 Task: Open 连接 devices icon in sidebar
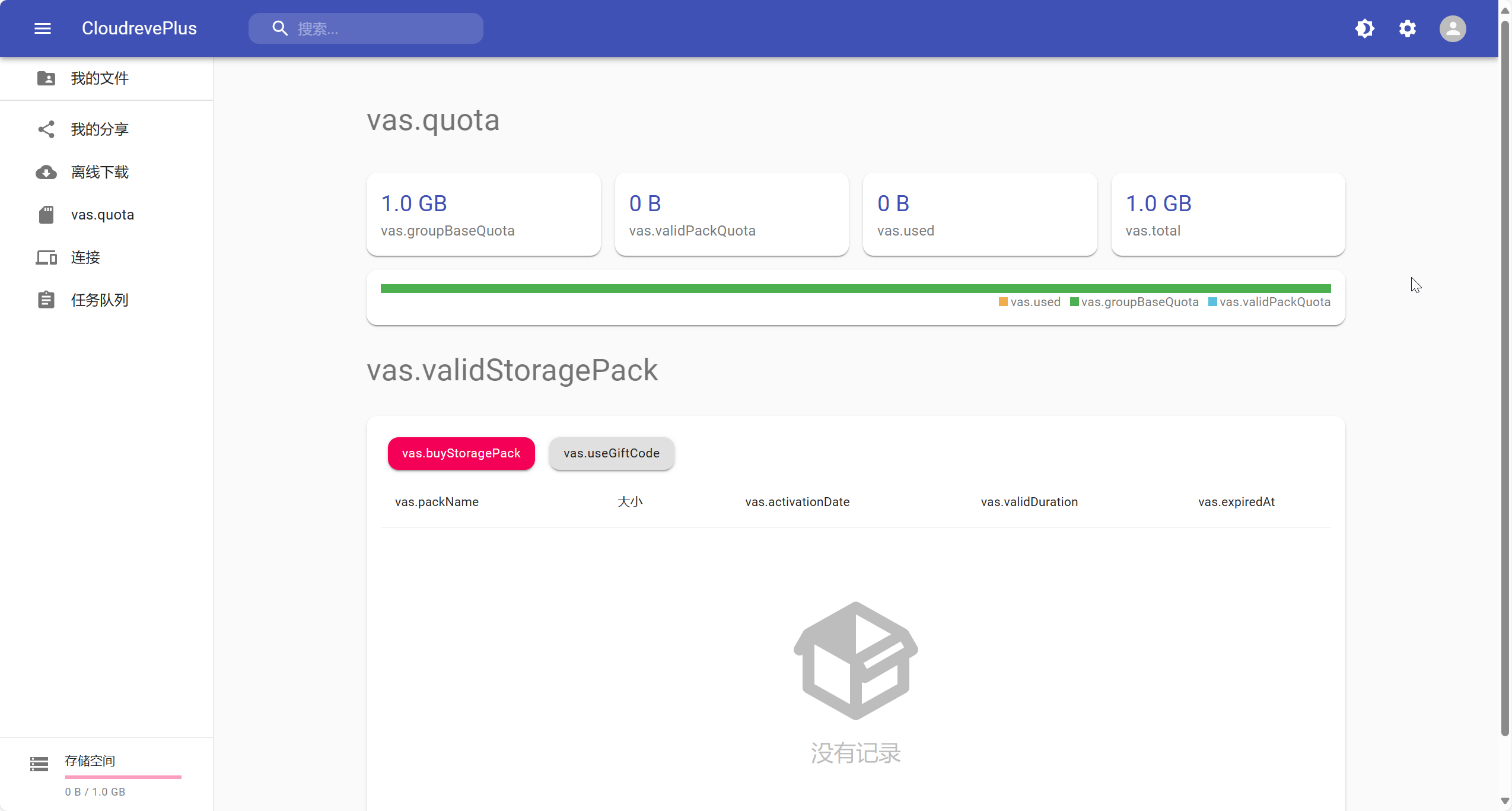(46, 257)
